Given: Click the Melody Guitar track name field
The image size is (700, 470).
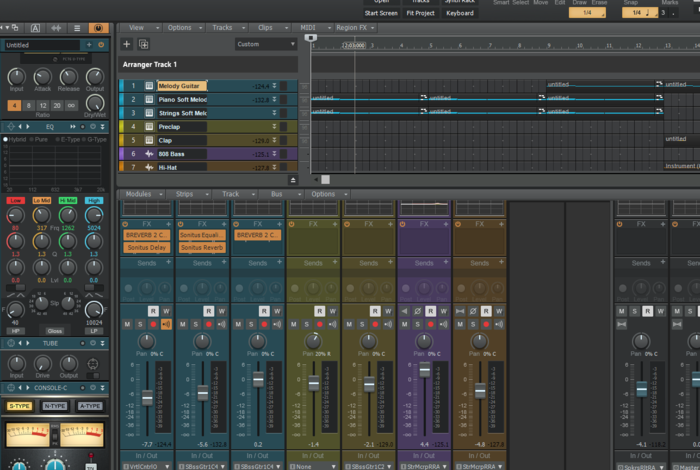Looking at the screenshot, I should tap(182, 86).
